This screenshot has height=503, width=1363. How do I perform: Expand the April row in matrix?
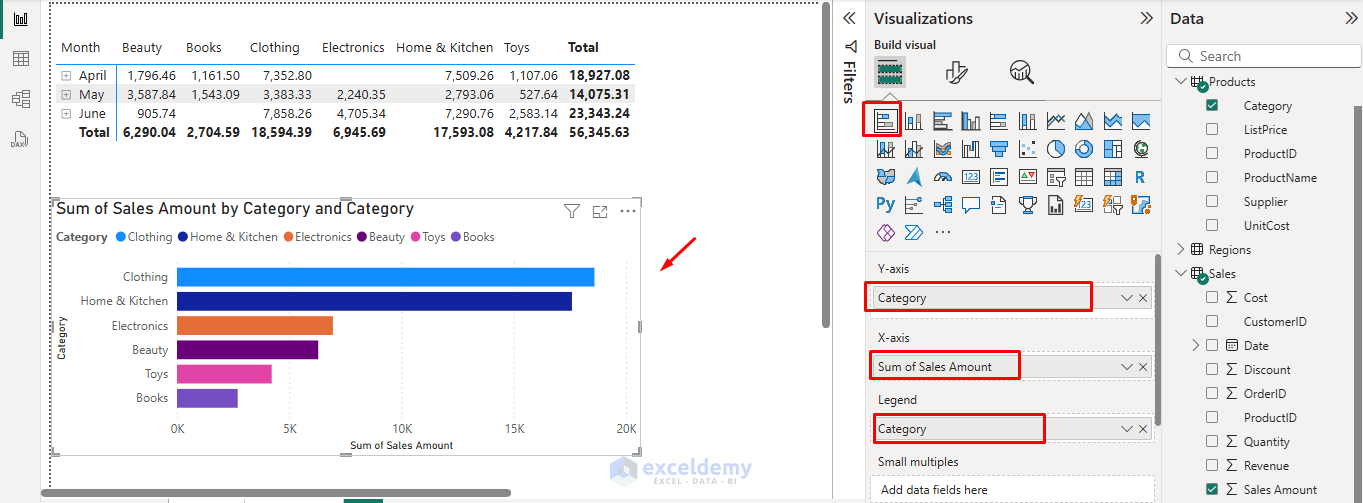tap(66, 75)
